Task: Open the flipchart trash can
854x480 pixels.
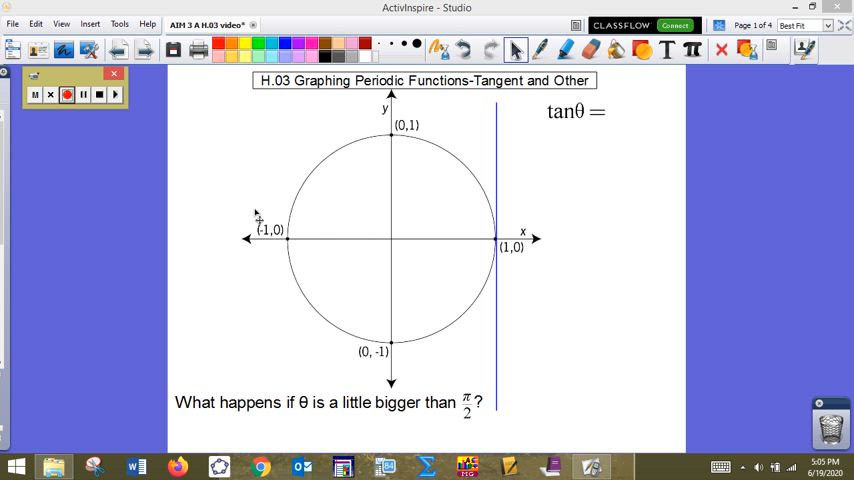Action: [831, 428]
